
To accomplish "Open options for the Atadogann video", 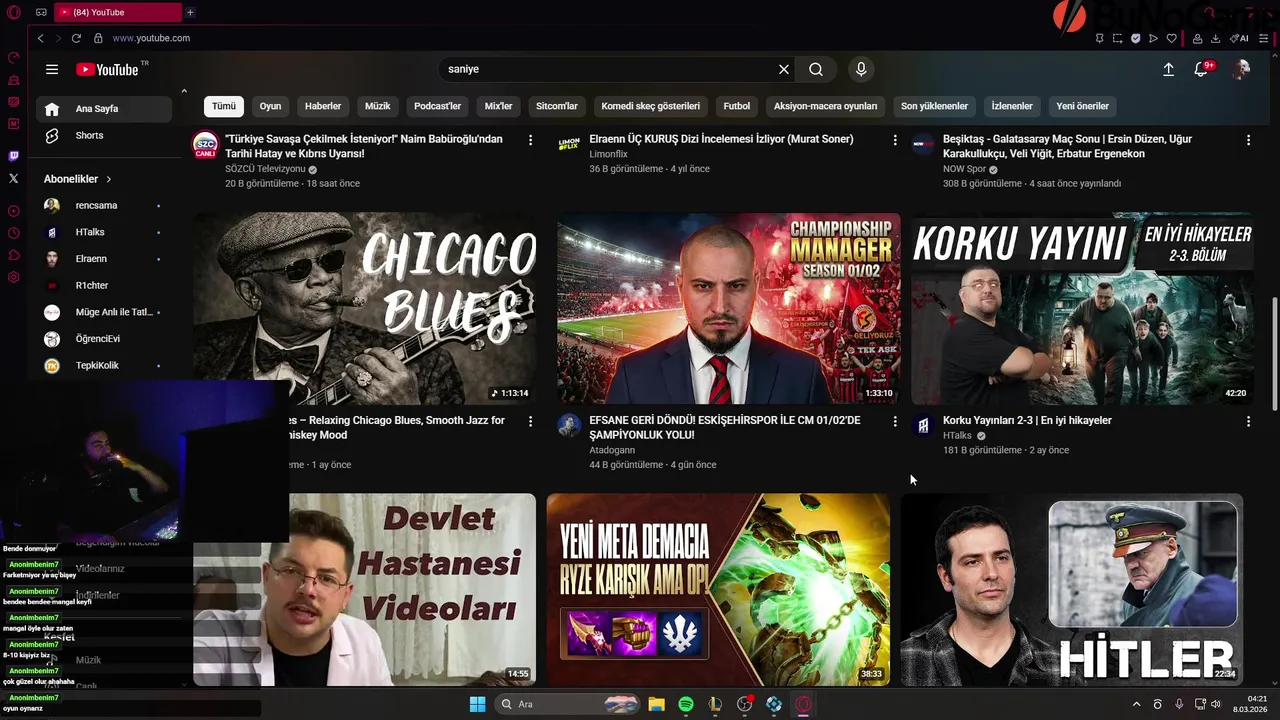I will pos(895,422).
